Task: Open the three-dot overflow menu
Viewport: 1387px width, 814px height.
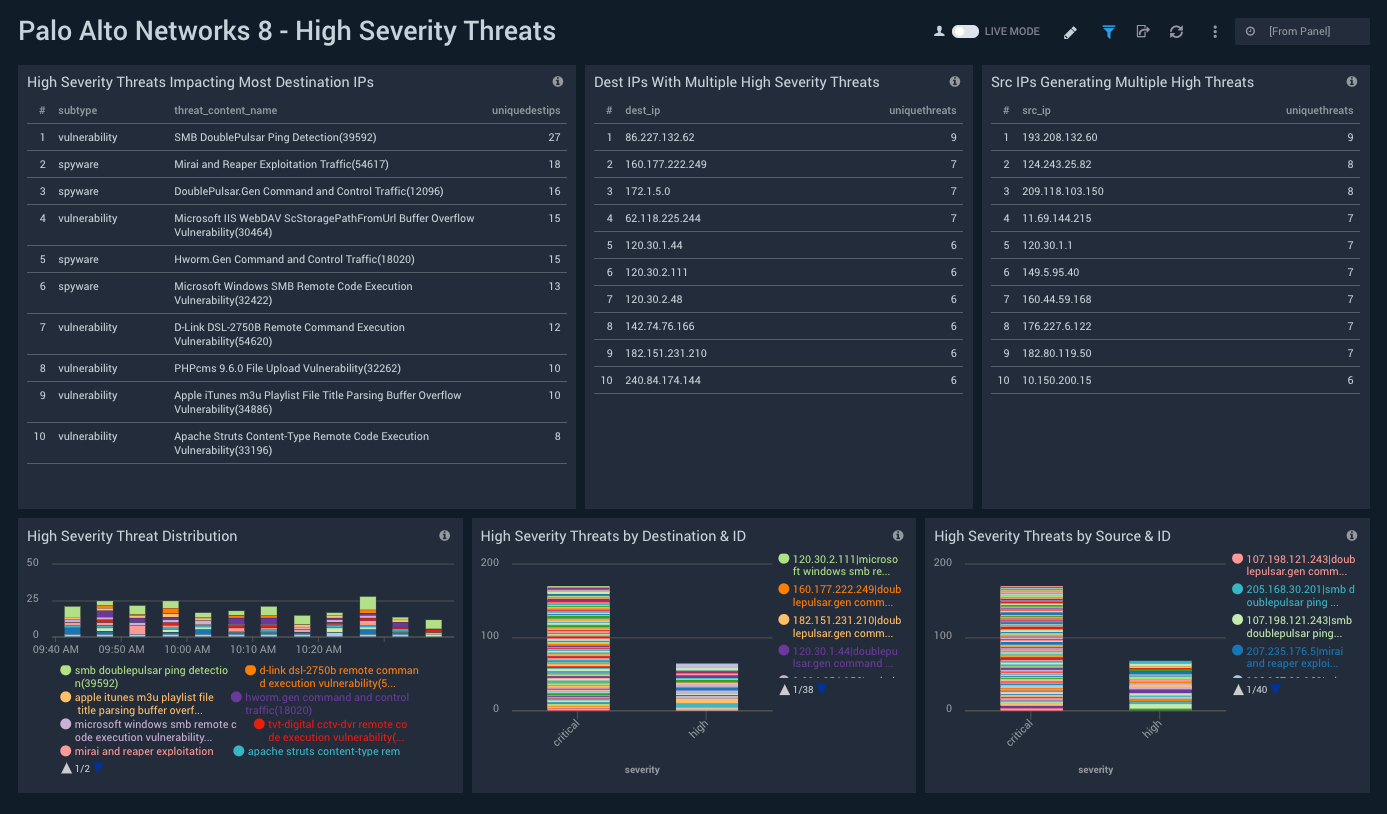Action: click(x=1214, y=31)
